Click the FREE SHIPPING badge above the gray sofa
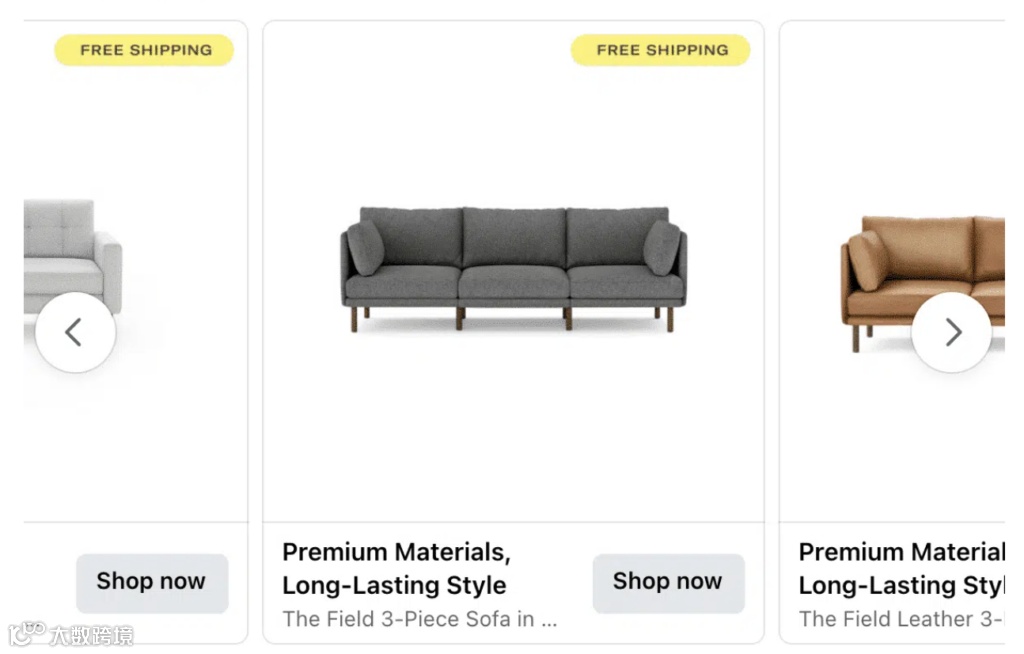Image resolution: width=1024 pixels, height=654 pixels. 660,50
